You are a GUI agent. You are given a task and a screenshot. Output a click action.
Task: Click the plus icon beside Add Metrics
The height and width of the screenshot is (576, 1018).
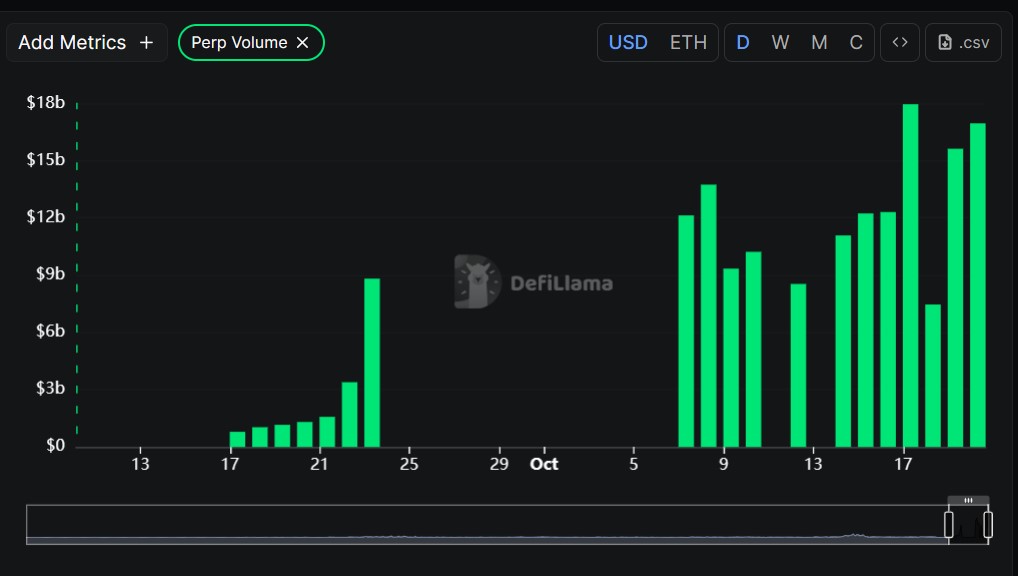coord(146,43)
